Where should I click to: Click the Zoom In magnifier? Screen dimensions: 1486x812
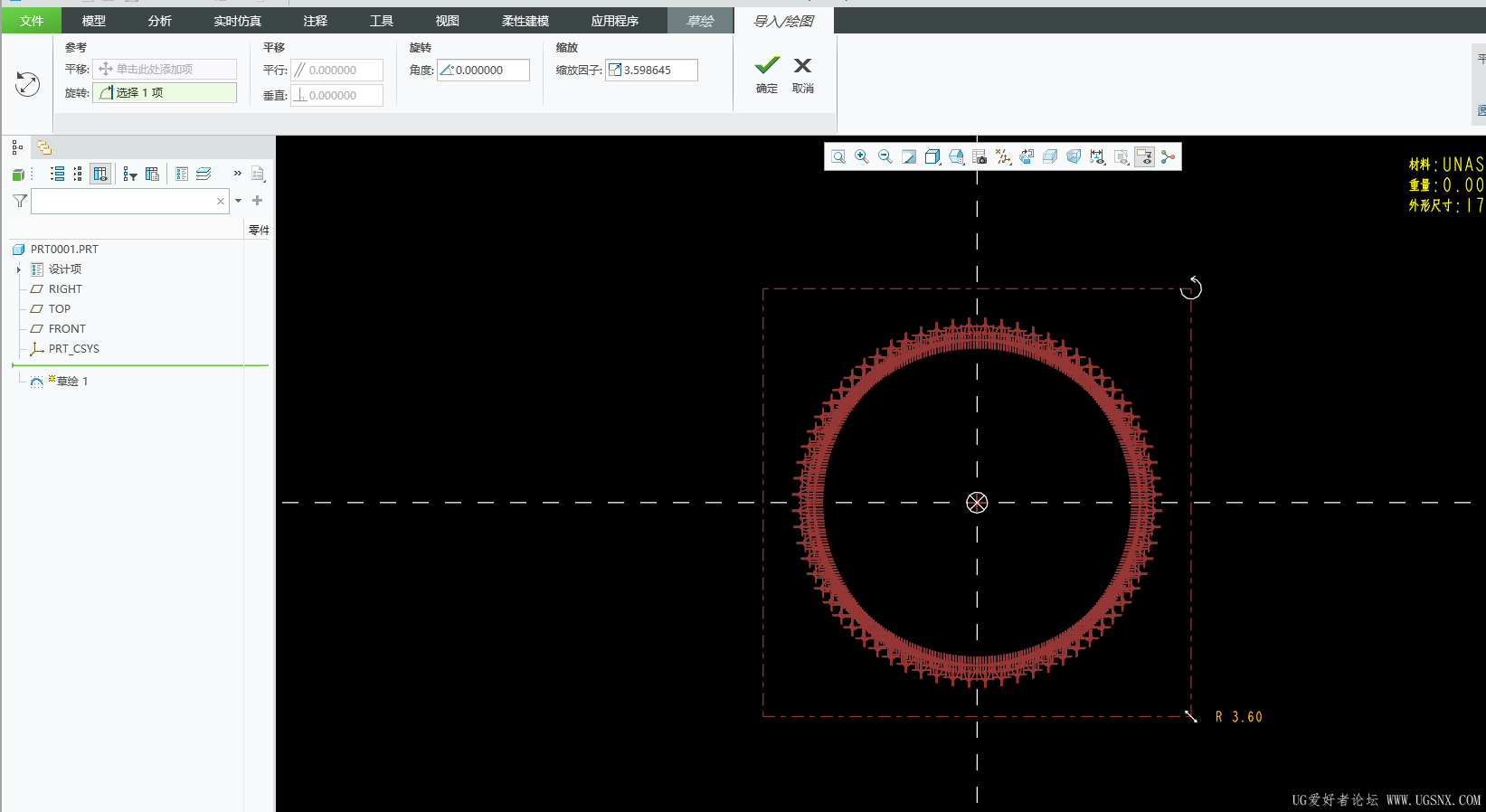pyautogui.click(x=862, y=157)
